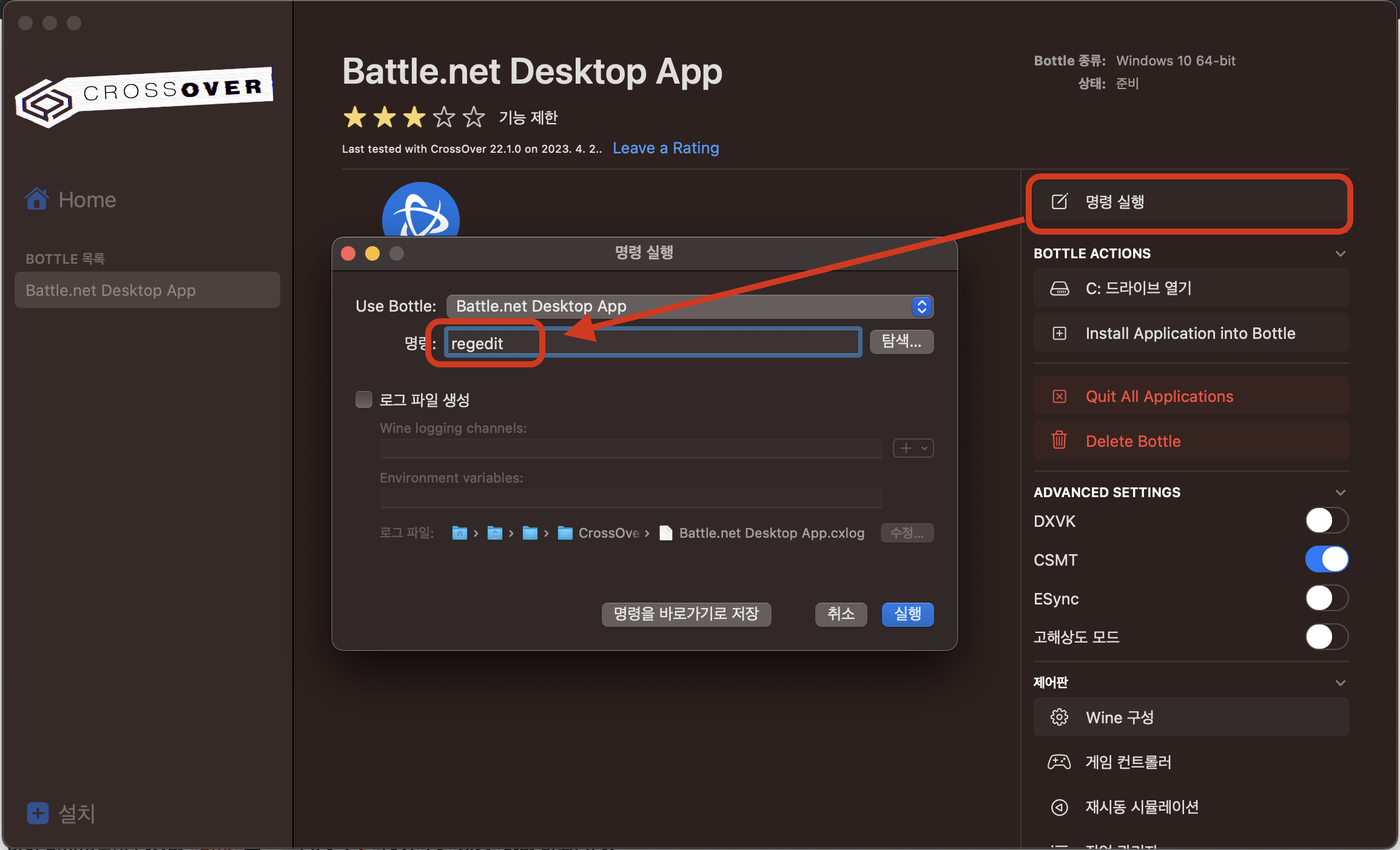Enable the ESync switch

click(x=1326, y=598)
